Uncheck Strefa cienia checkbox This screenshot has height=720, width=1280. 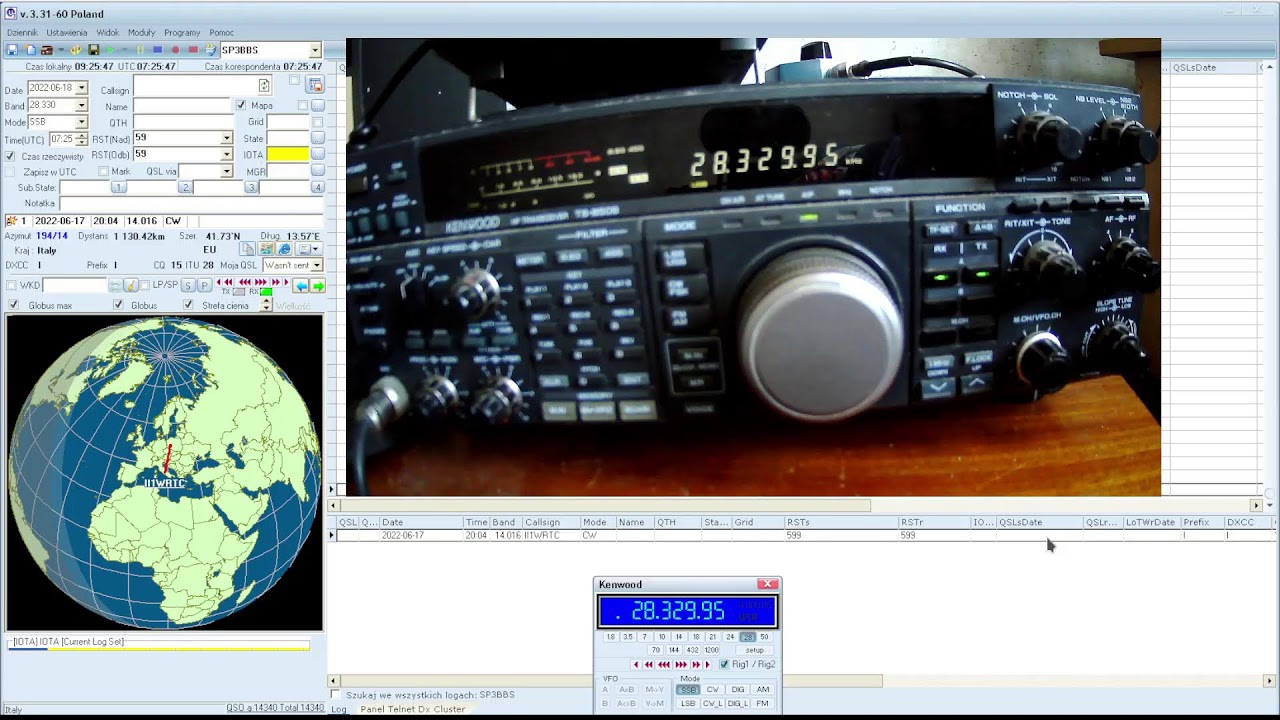(188, 305)
